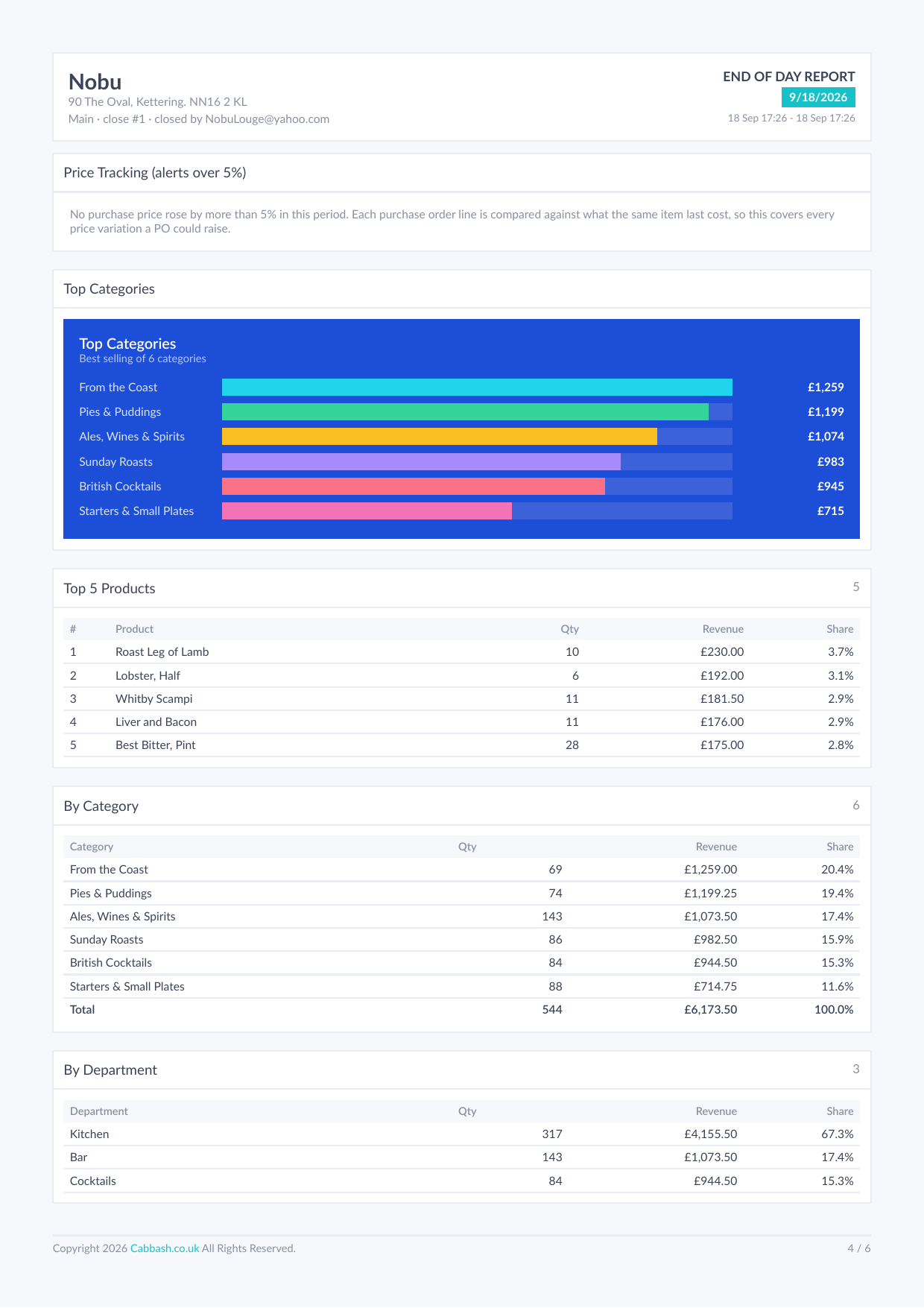Click the Total row label
924x1308 pixels.
coord(83,1010)
